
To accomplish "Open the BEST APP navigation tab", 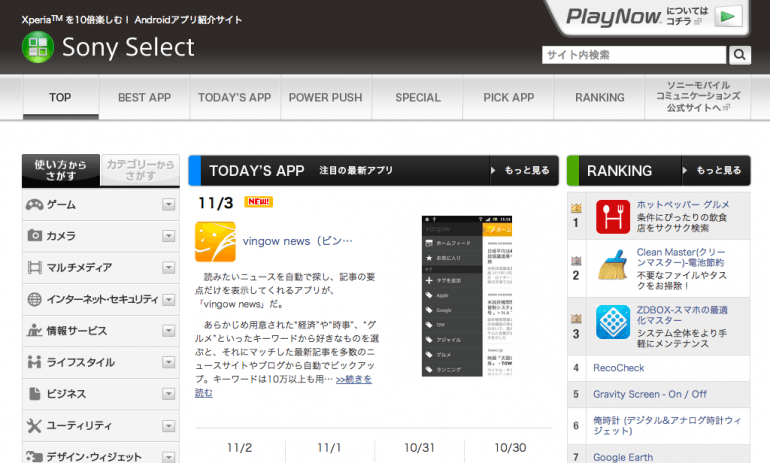I will [x=144, y=97].
